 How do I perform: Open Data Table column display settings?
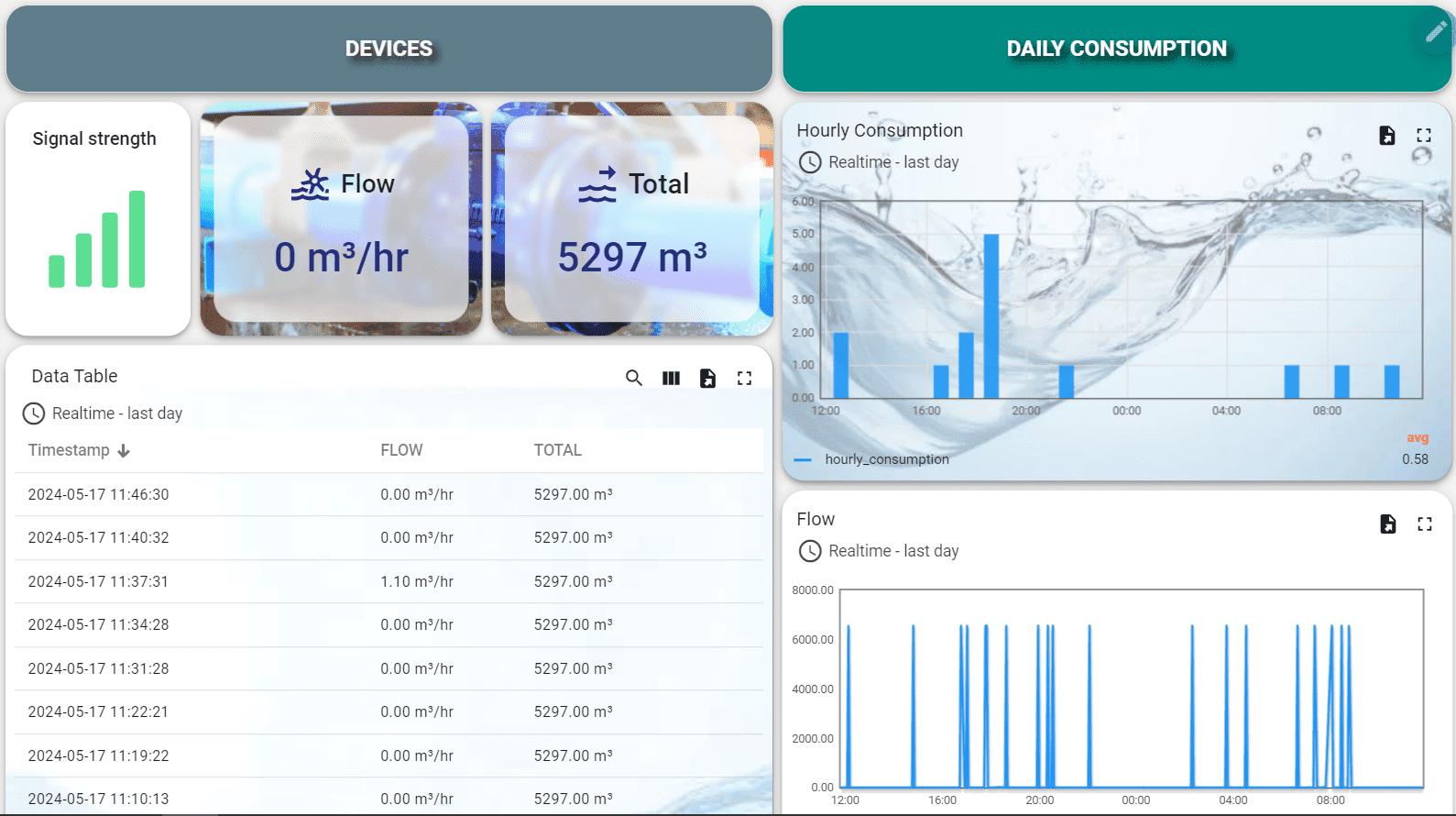(x=671, y=378)
